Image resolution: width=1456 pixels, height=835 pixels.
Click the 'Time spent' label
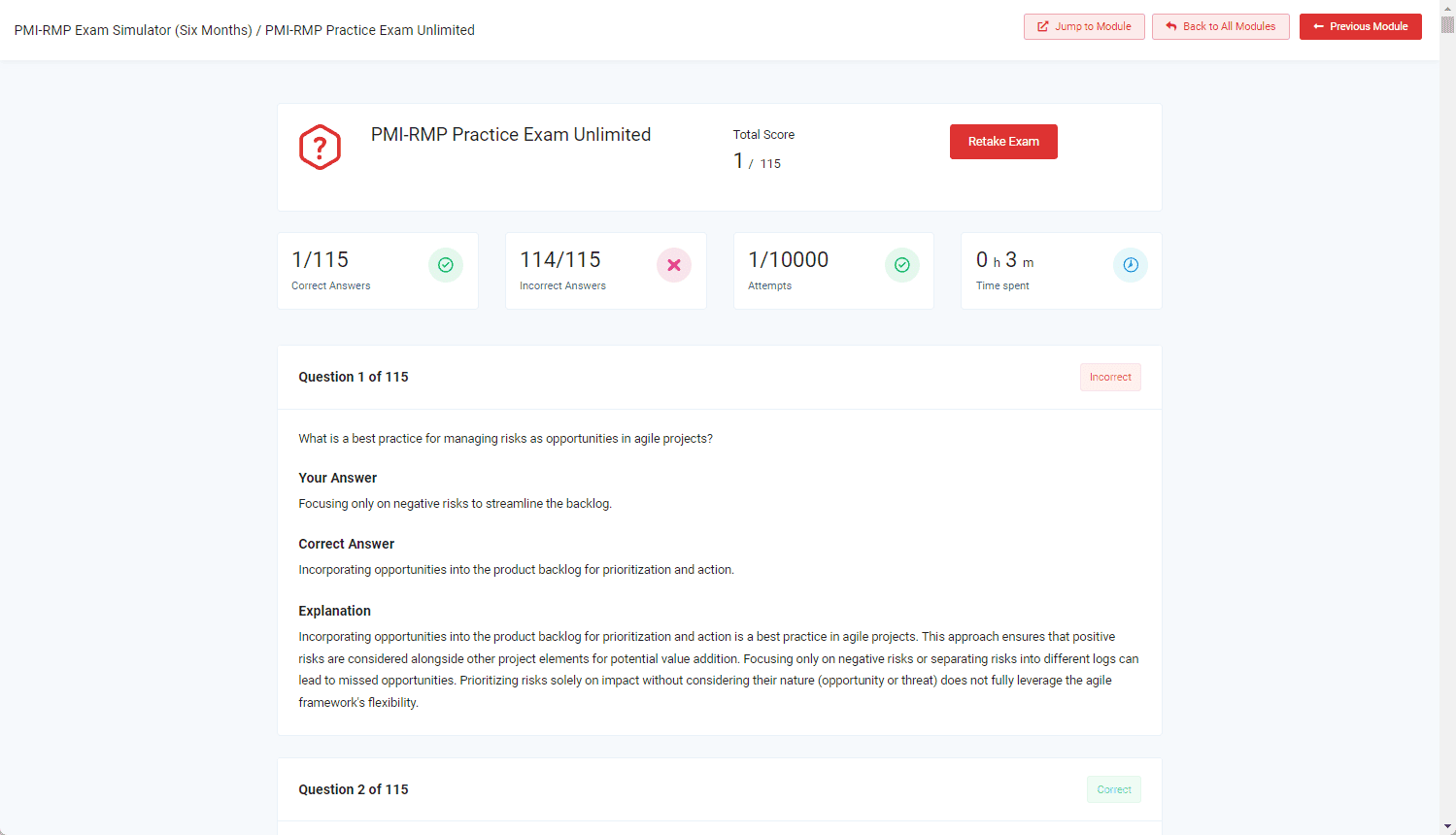[x=1002, y=286]
